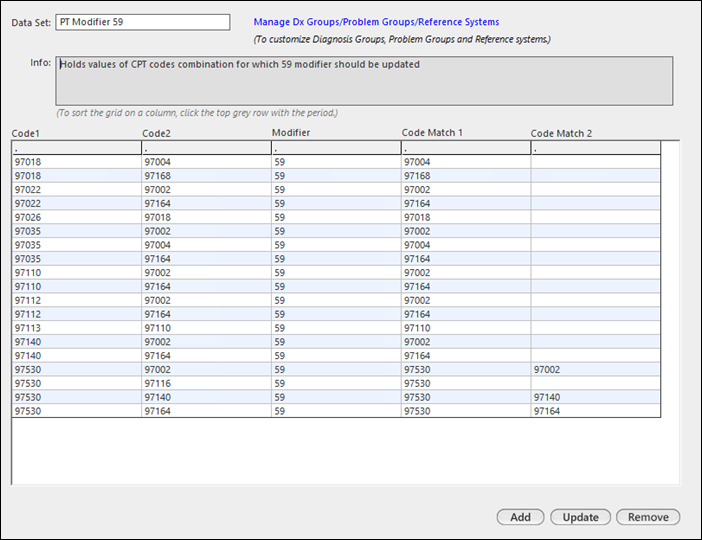Select Code1 cell 97026
The width and height of the screenshot is (702, 540).
pos(77,218)
